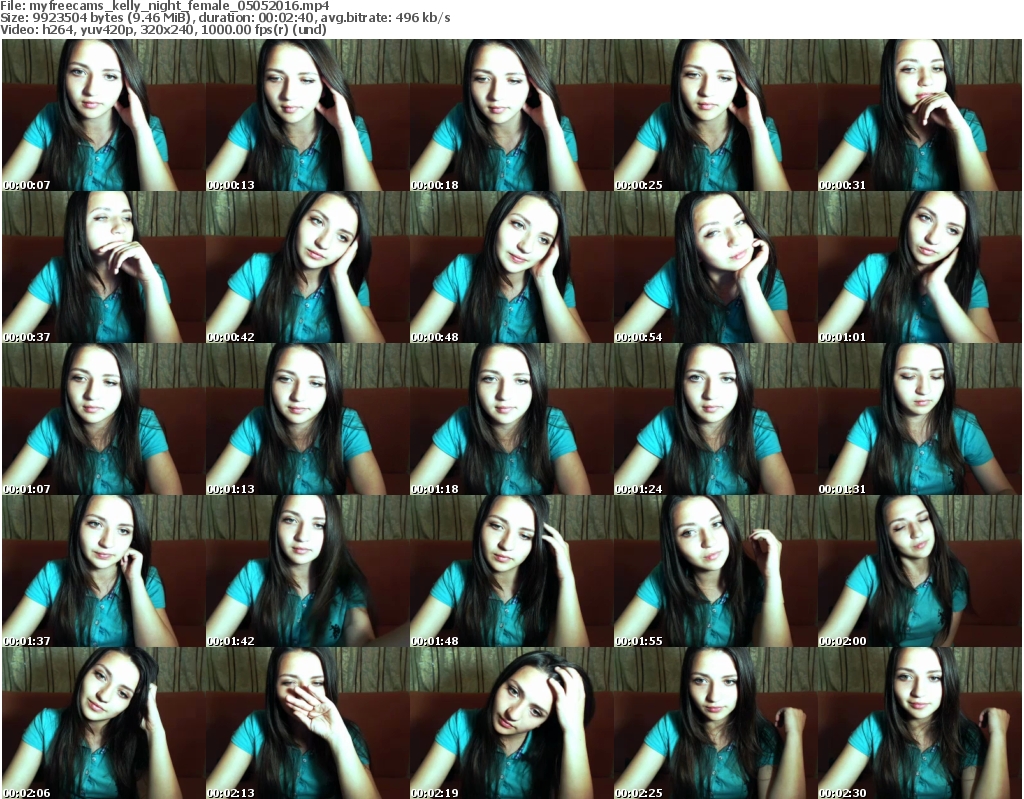This screenshot has width=1024, height=799.
Task: Click the header line starting with "Video: h264"
Action: (x=163, y=29)
